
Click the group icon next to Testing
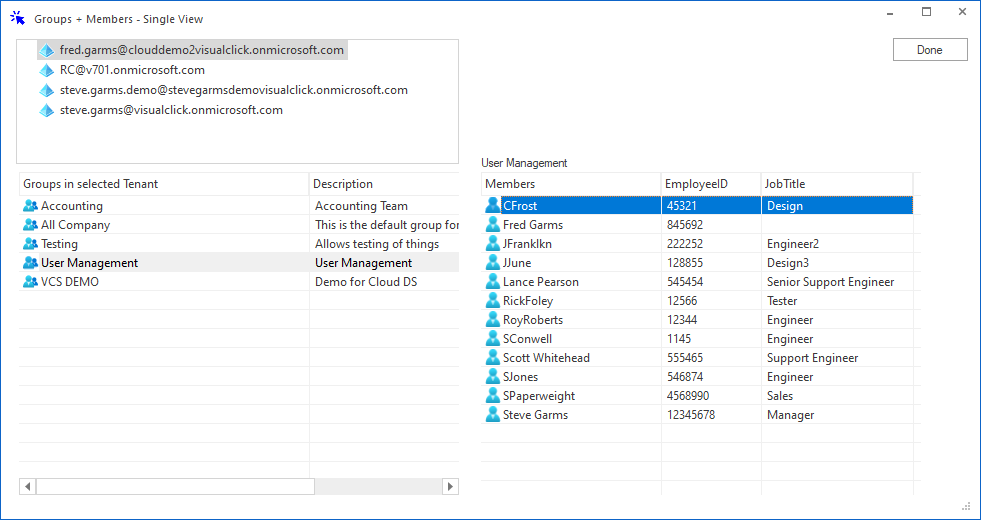(x=30, y=244)
